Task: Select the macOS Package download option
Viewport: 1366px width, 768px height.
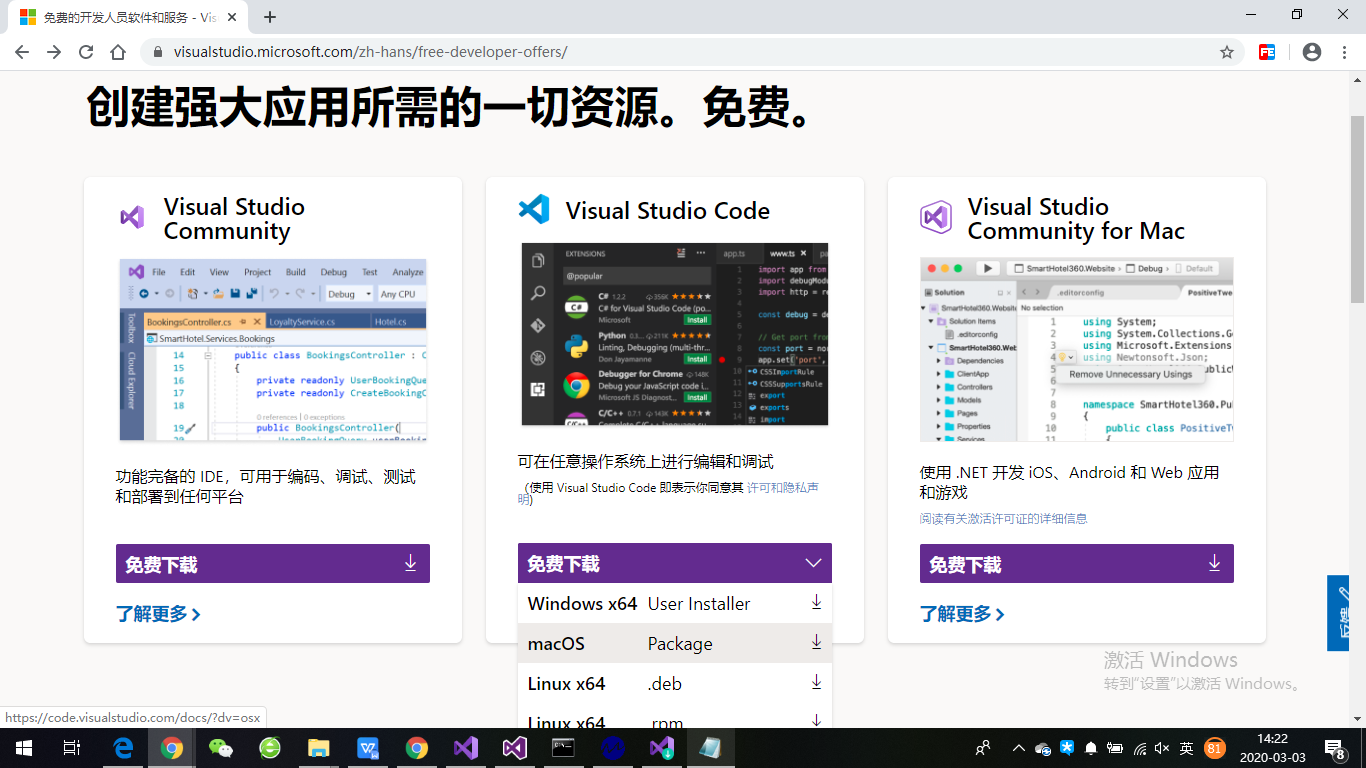Action: point(675,643)
